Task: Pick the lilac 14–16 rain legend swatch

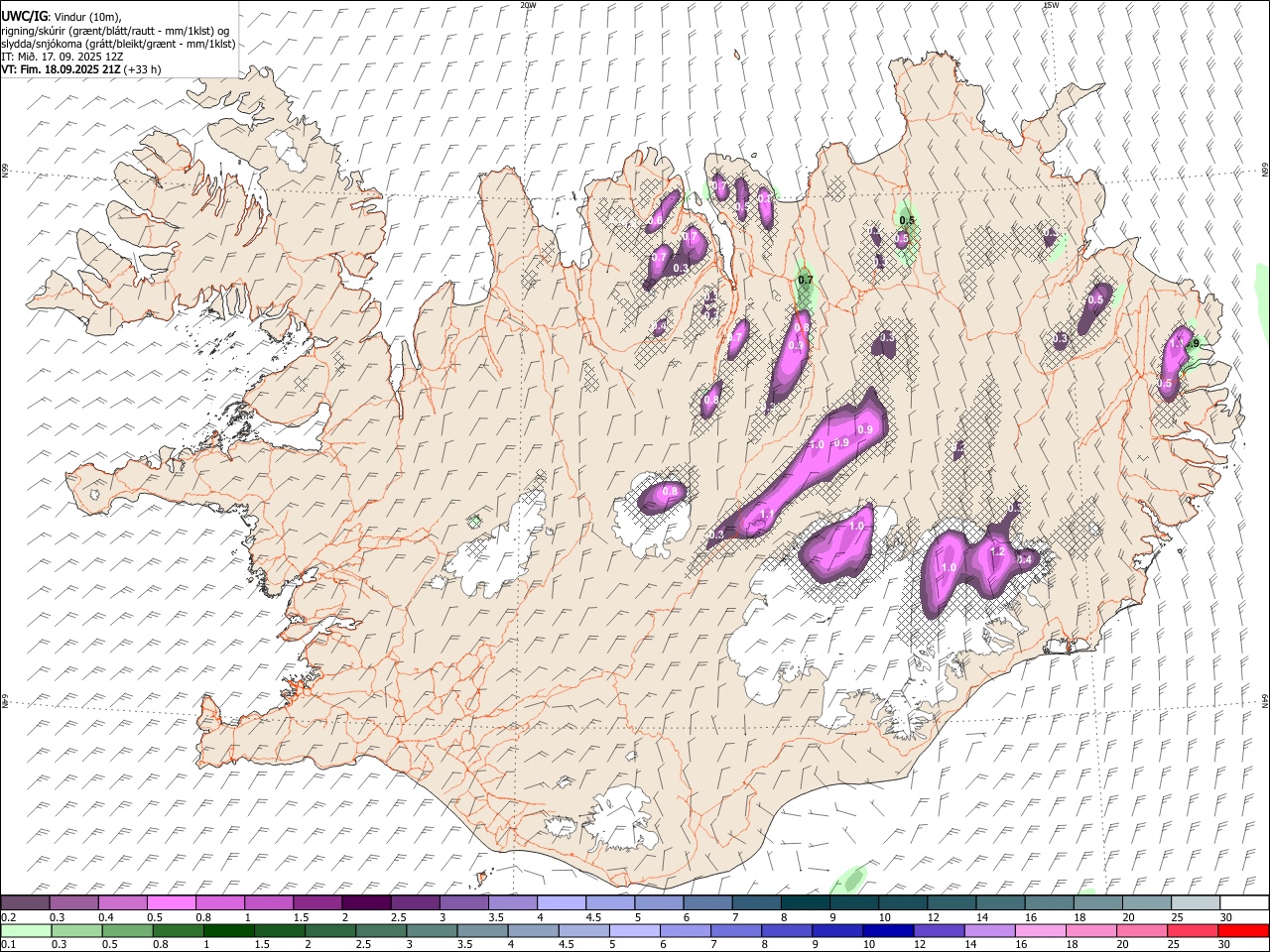Action: point(990,930)
